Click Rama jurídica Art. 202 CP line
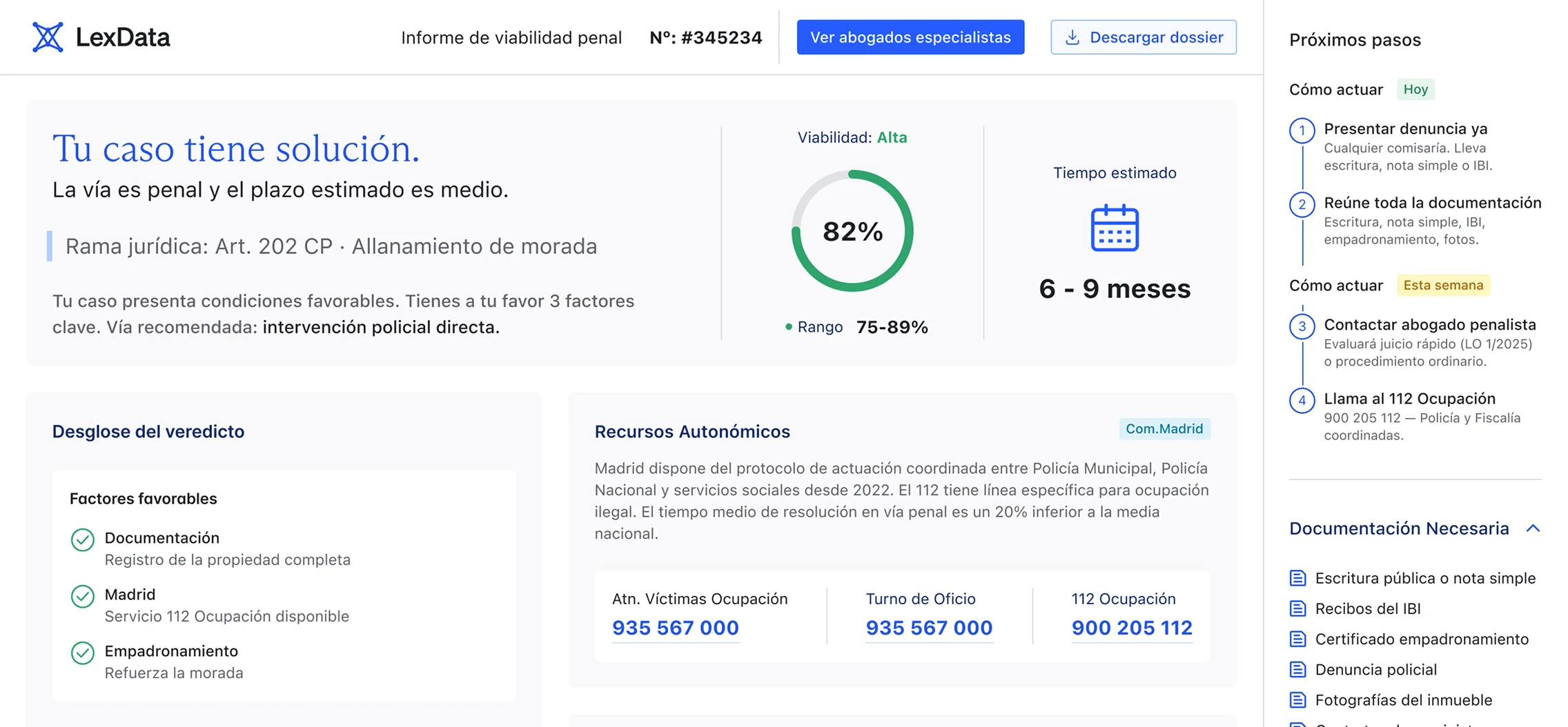 [331, 246]
